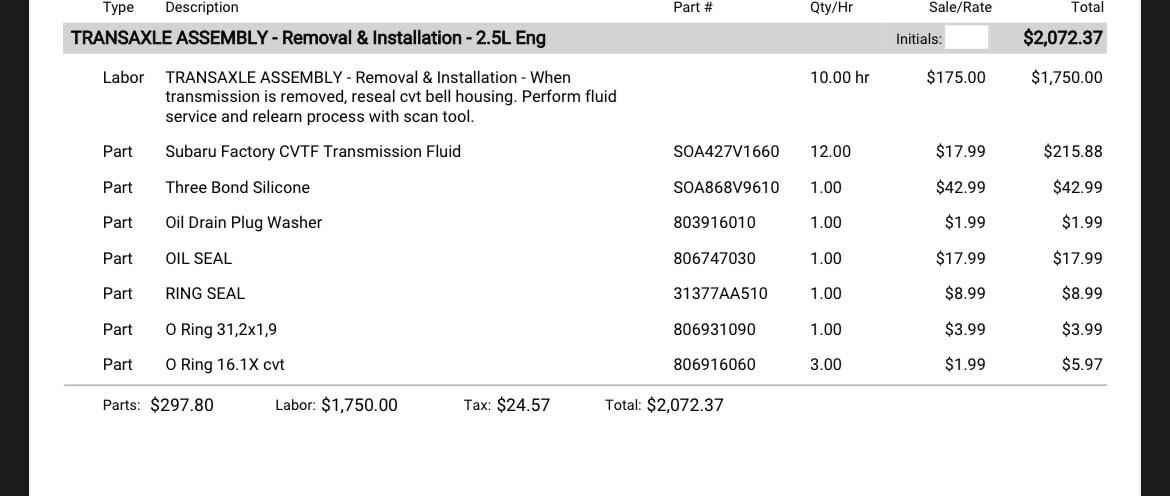Select part number SOA427V1660

[726, 151]
